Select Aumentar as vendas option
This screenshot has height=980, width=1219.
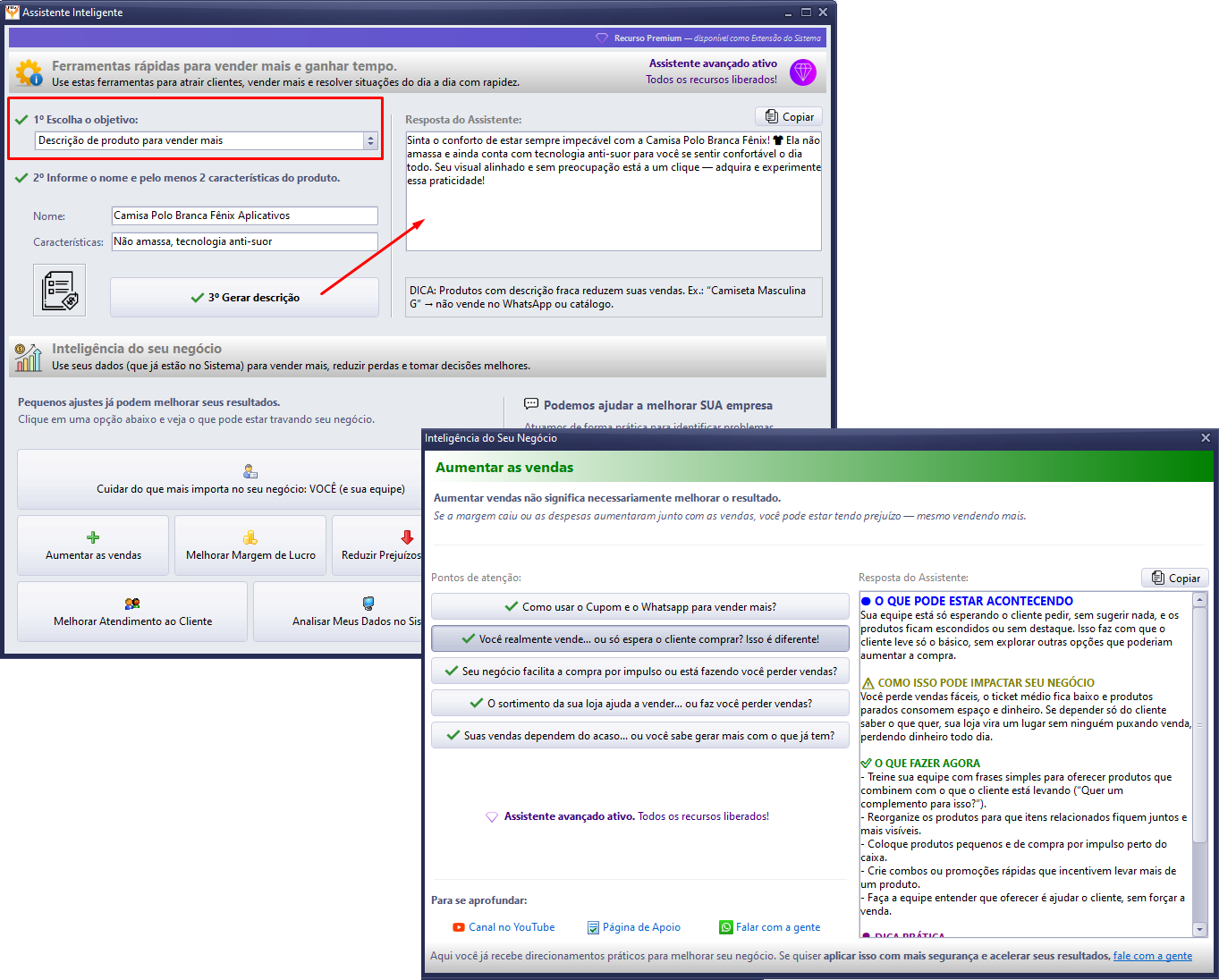click(x=93, y=545)
